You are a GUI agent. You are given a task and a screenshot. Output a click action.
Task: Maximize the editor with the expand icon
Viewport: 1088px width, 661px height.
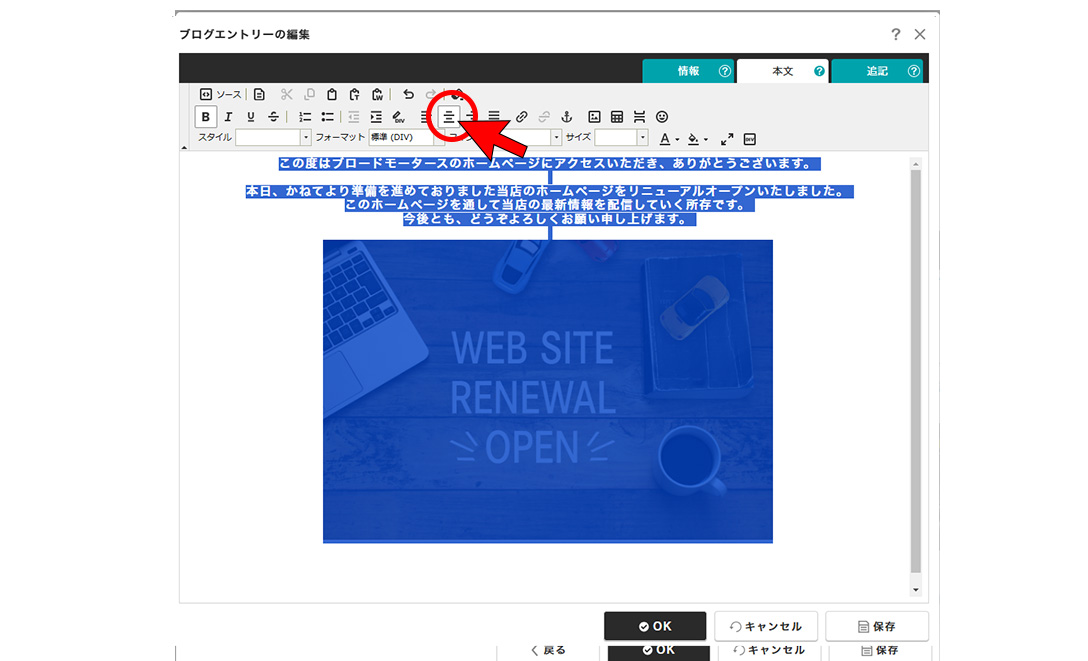[727, 139]
